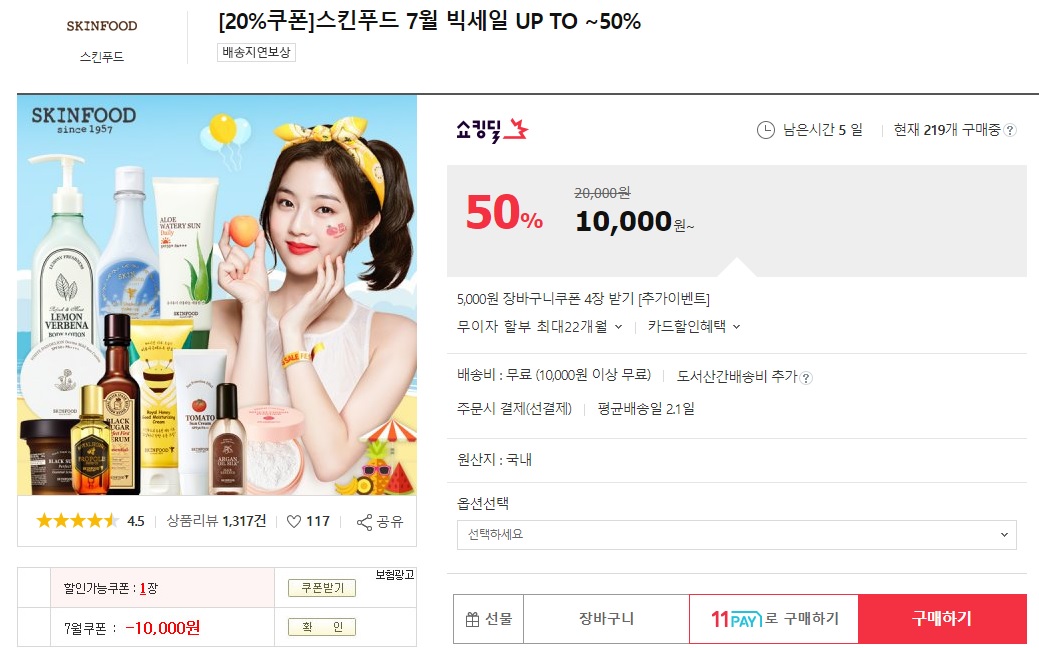The height and width of the screenshot is (648, 1039).
Task: Add item with 장바구니 button
Action: 606,619
